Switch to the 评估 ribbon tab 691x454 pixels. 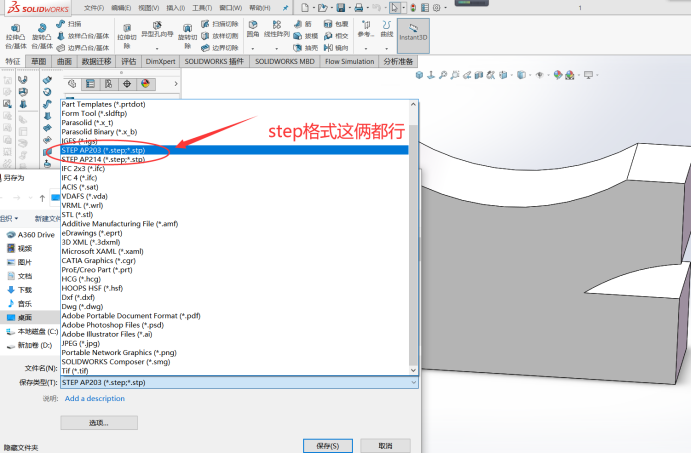(129, 61)
